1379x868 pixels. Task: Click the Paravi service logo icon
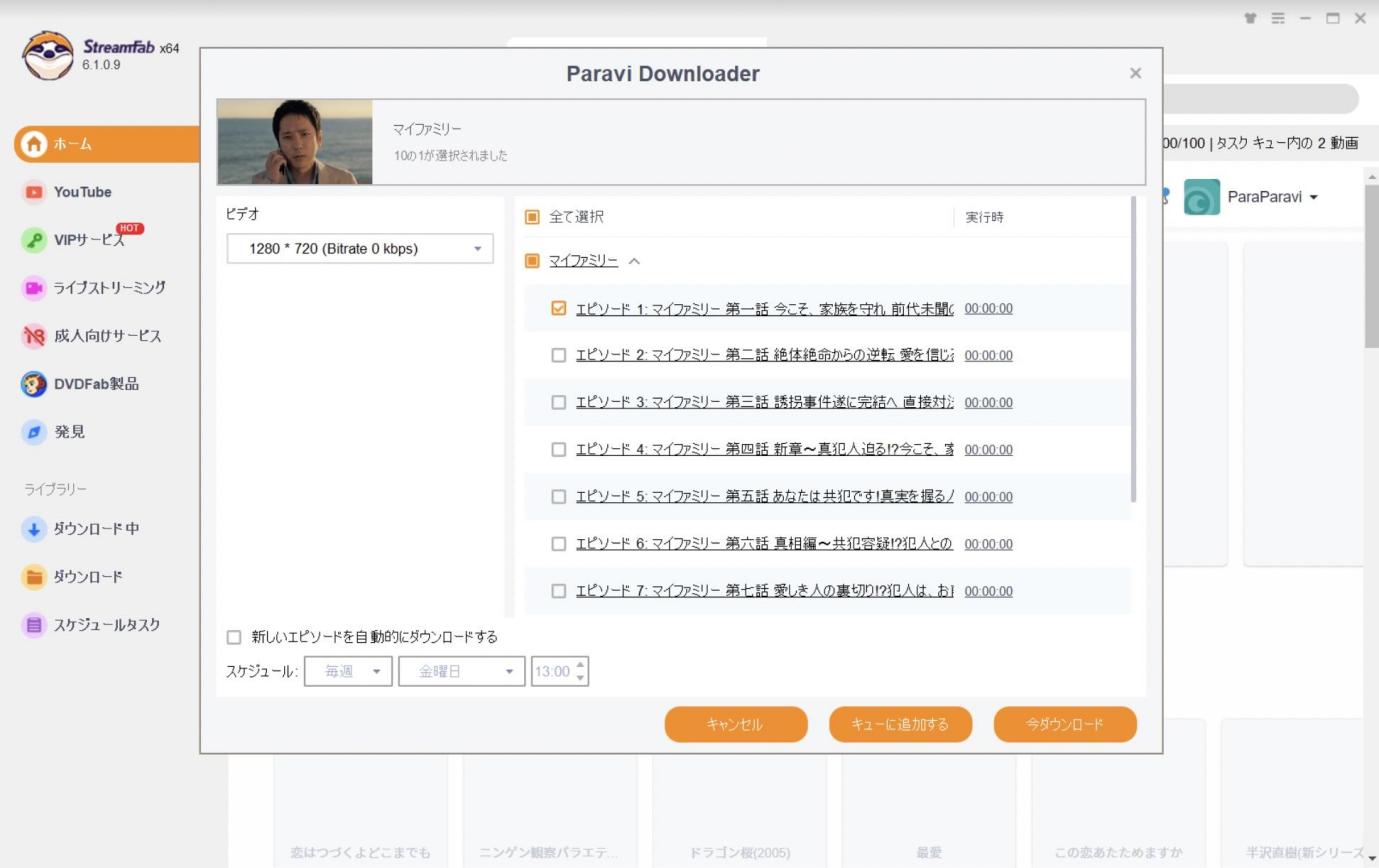(x=1202, y=197)
